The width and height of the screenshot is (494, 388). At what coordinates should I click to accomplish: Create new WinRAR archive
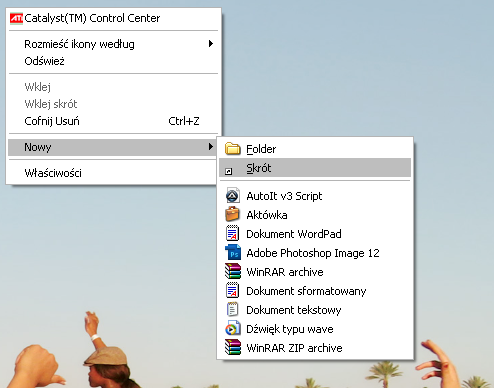click(x=315, y=272)
